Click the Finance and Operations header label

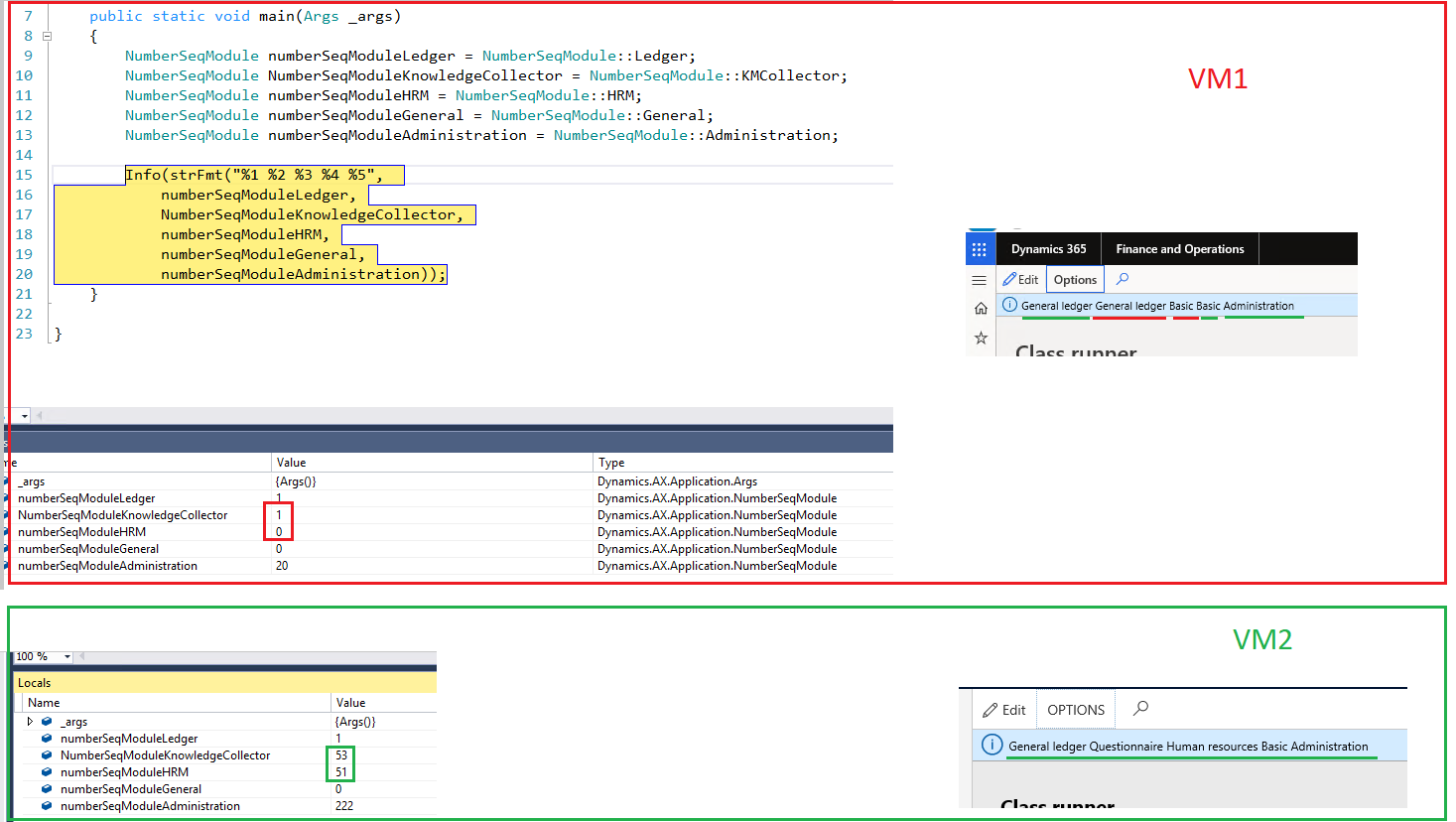(1179, 249)
